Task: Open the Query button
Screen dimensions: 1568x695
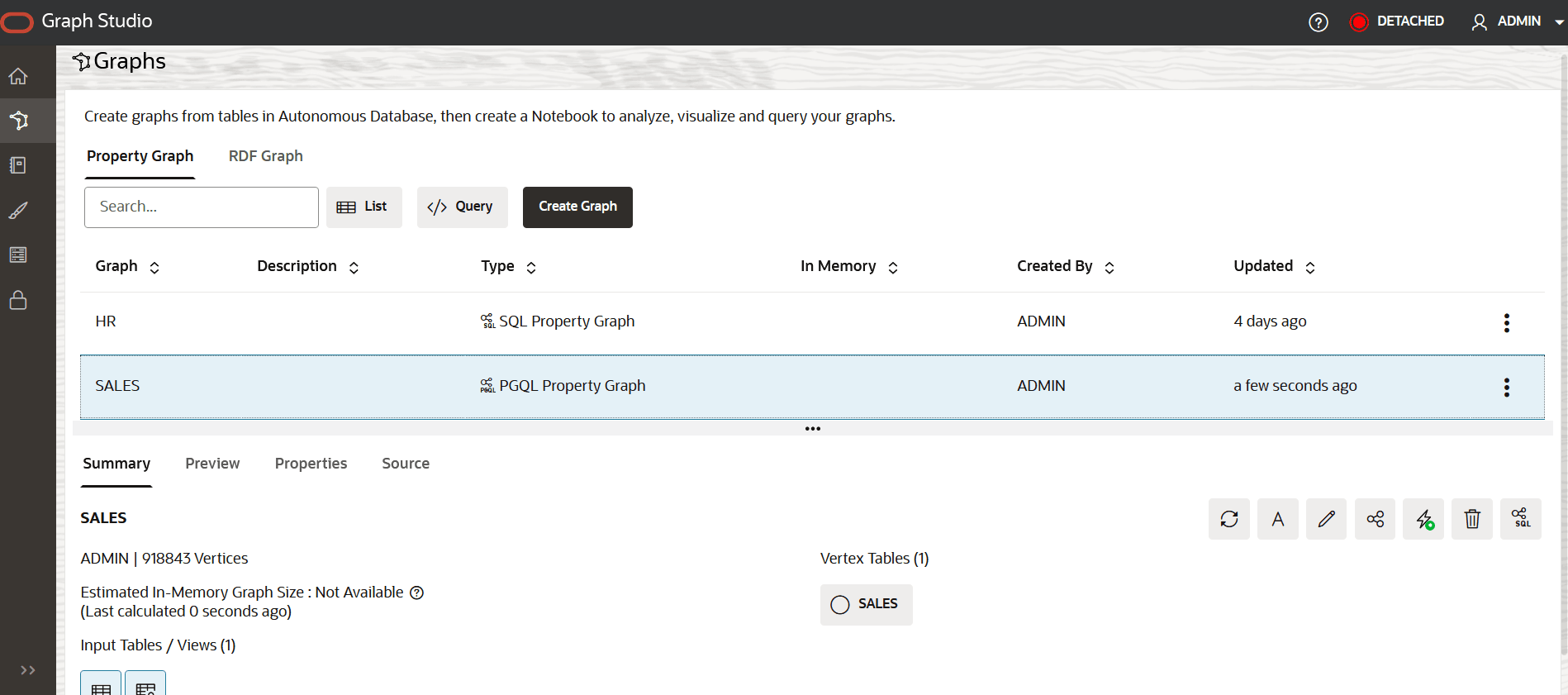Action: tap(462, 207)
